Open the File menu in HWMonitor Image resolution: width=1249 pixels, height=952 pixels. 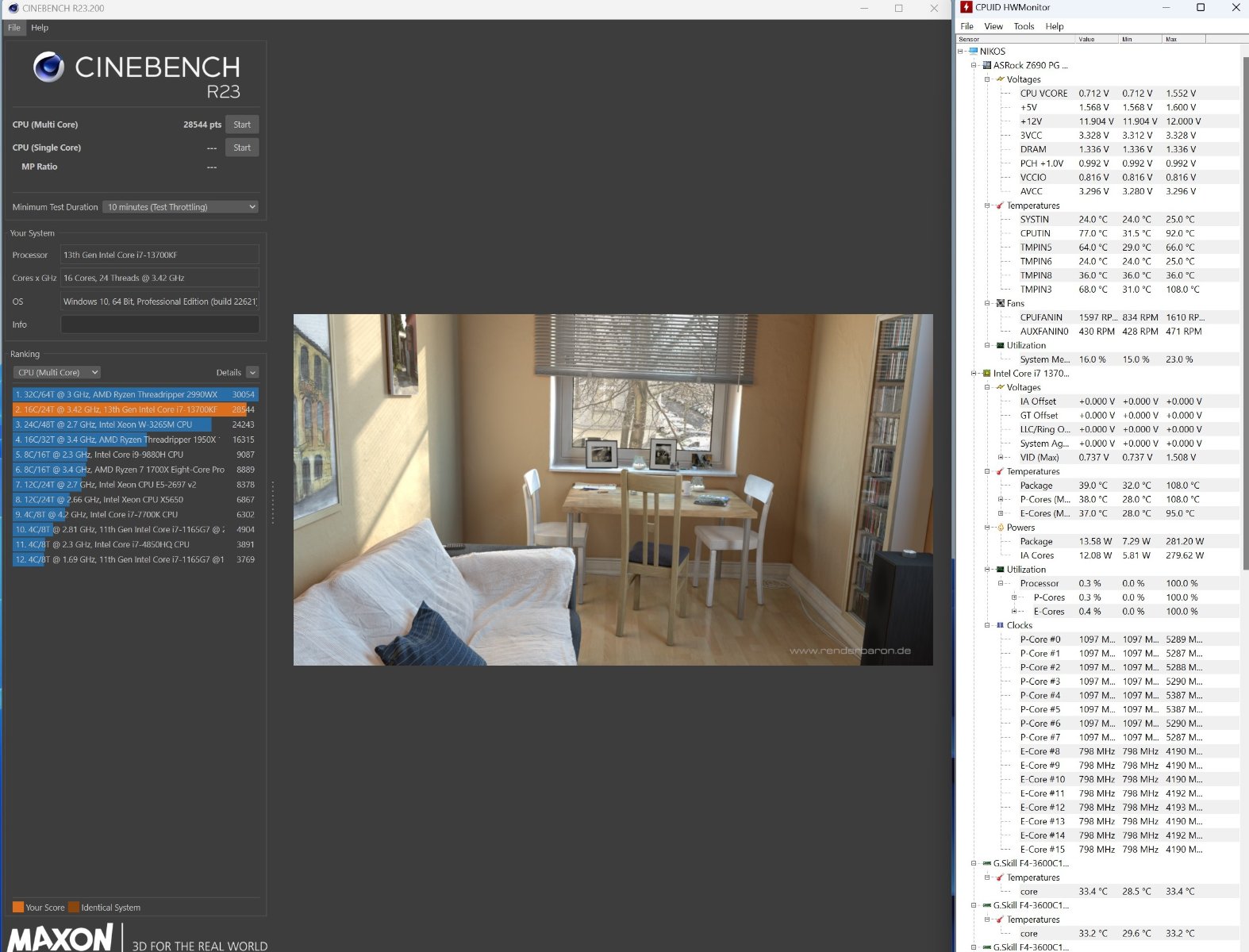point(967,26)
